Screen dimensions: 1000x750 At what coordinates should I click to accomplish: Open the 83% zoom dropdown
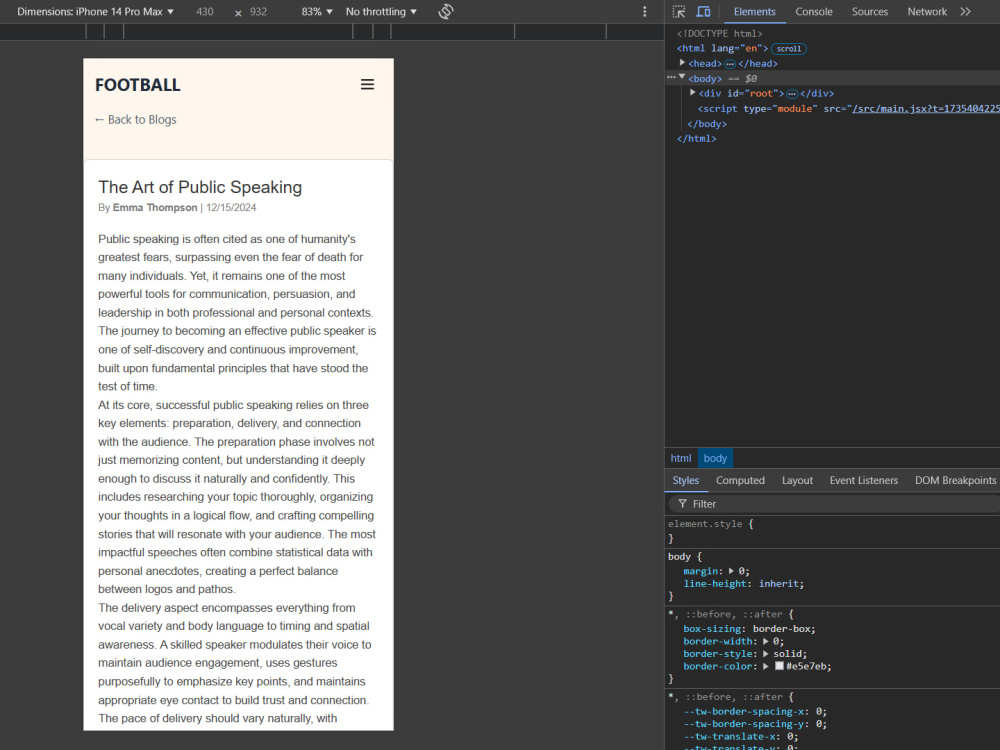pyautogui.click(x=317, y=11)
